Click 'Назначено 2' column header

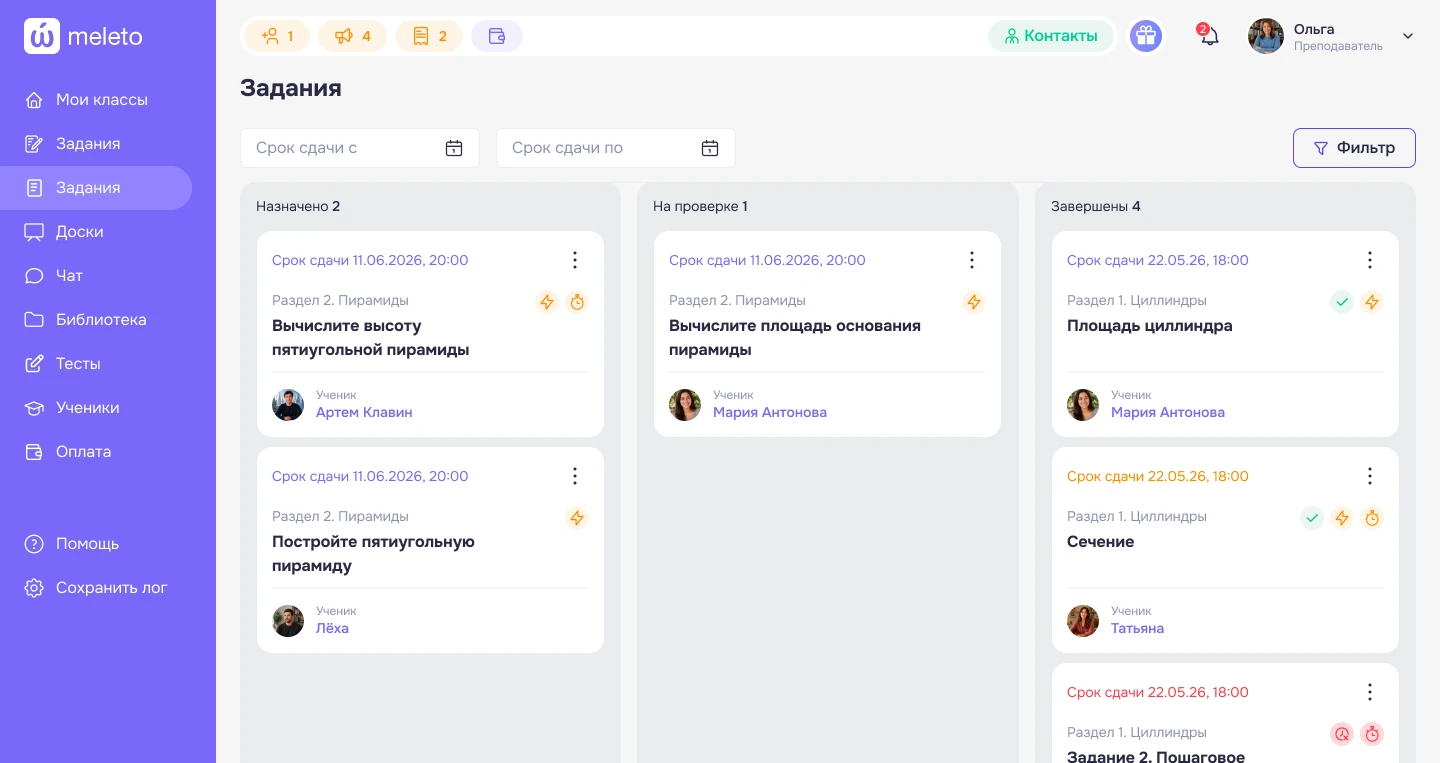(x=298, y=206)
